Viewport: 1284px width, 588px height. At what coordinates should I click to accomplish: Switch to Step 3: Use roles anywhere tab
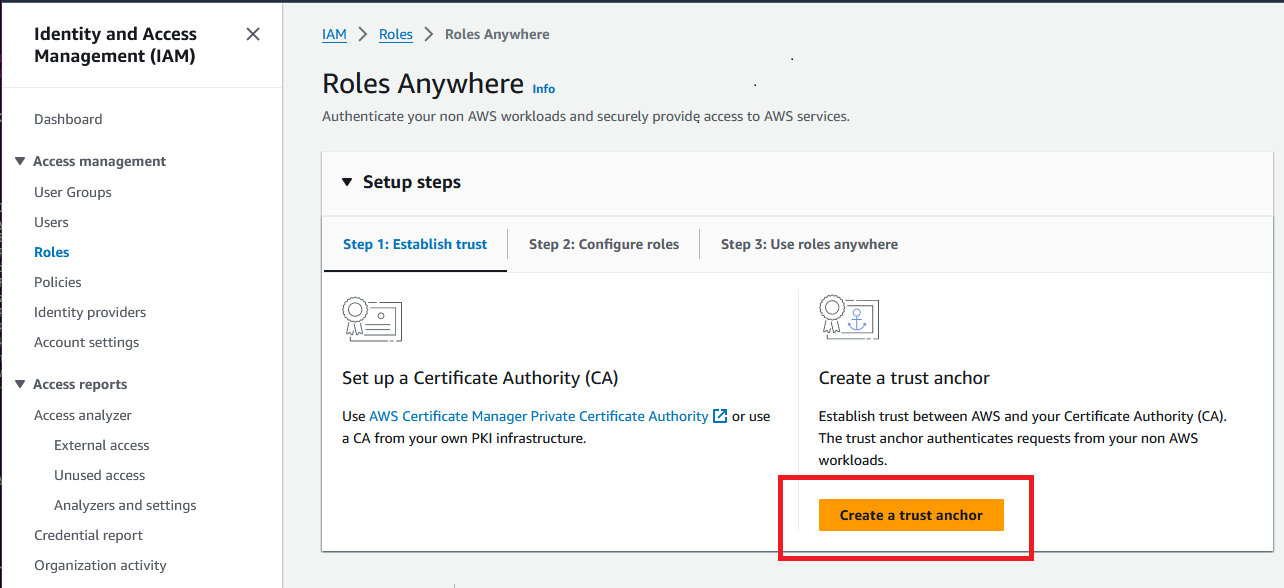(x=809, y=244)
